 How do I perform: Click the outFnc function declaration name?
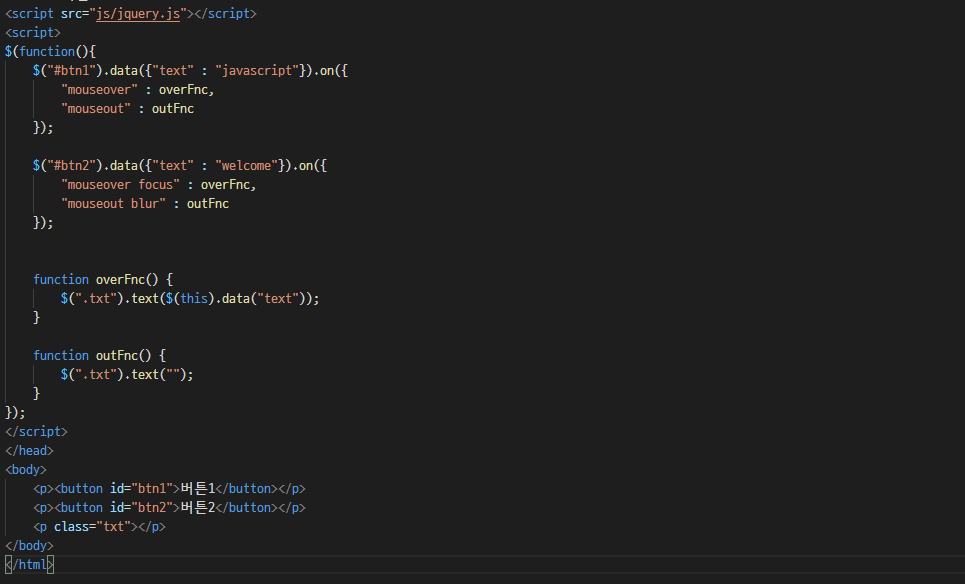[x=117, y=356]
